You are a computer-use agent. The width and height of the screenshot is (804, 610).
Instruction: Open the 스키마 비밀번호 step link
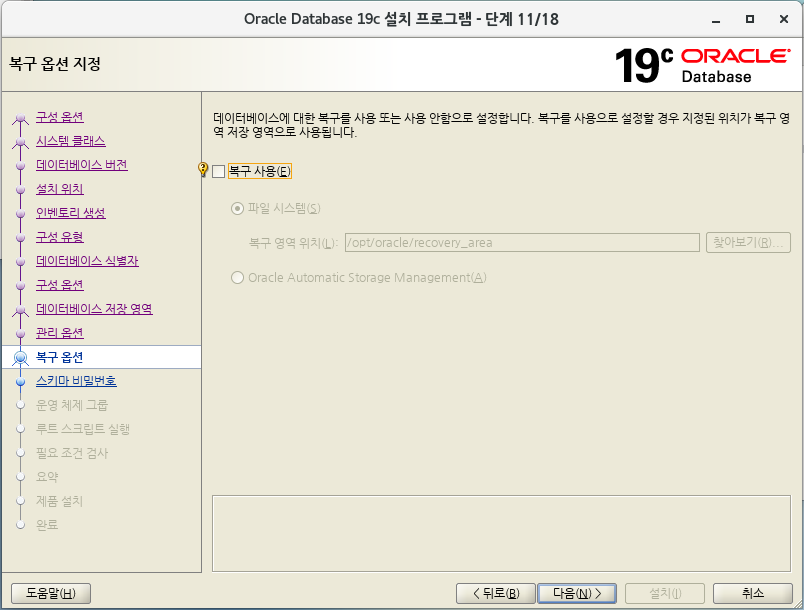pos(76,381)
